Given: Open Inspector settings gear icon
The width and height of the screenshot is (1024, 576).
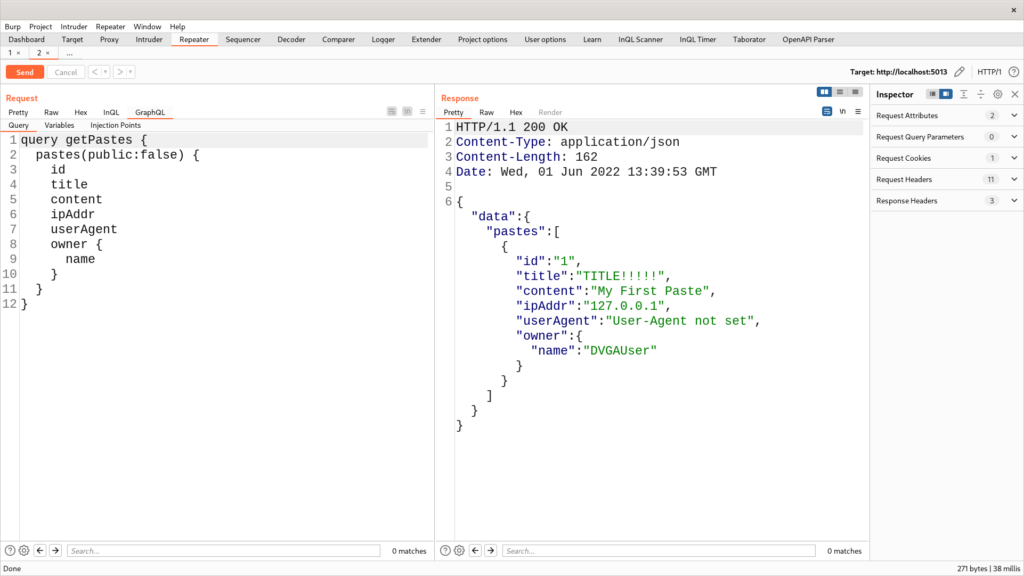Looking at the screenshot, I should click(x=997, y=94).
